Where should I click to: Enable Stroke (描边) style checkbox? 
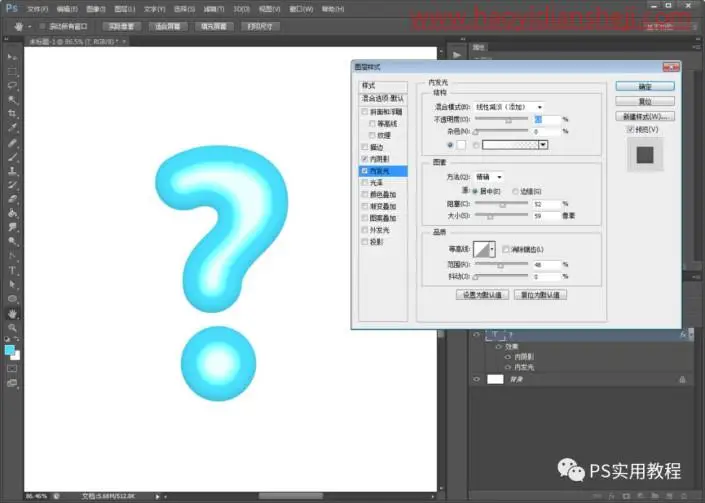(x=365, y=147)
